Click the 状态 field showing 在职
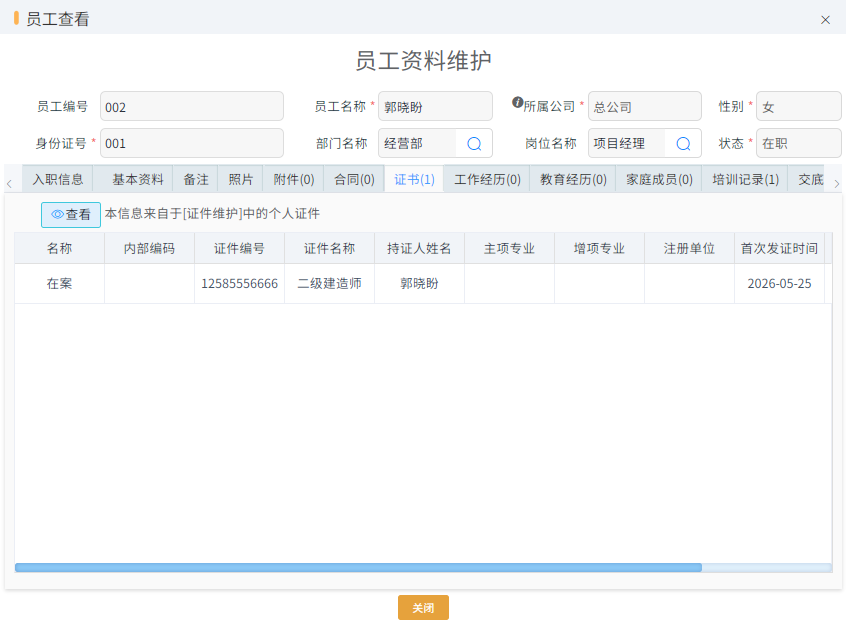The width and height of the screenshot is (846, 622). point(799,143)
